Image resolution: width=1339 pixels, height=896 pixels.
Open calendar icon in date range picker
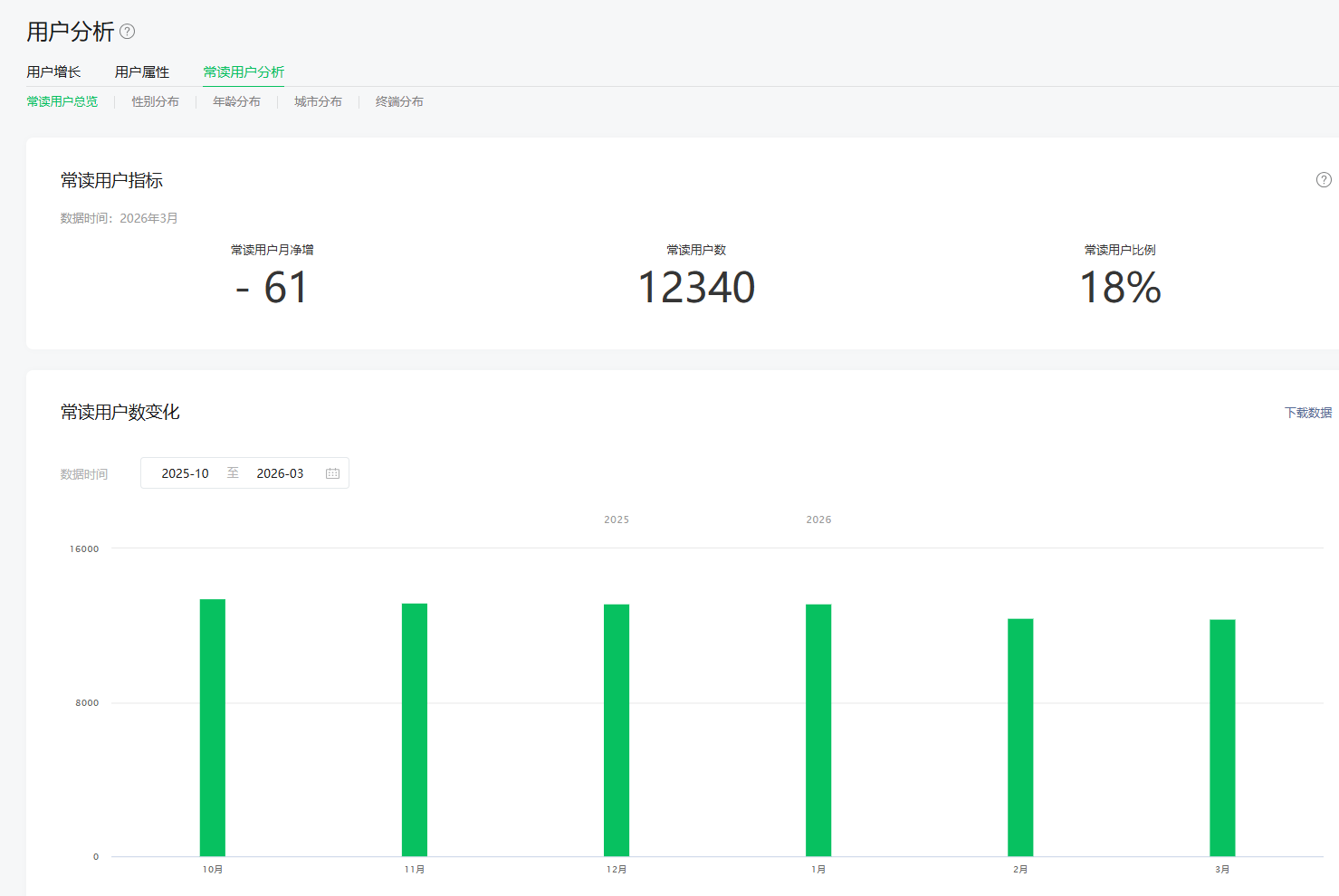[x=332, y=473]
